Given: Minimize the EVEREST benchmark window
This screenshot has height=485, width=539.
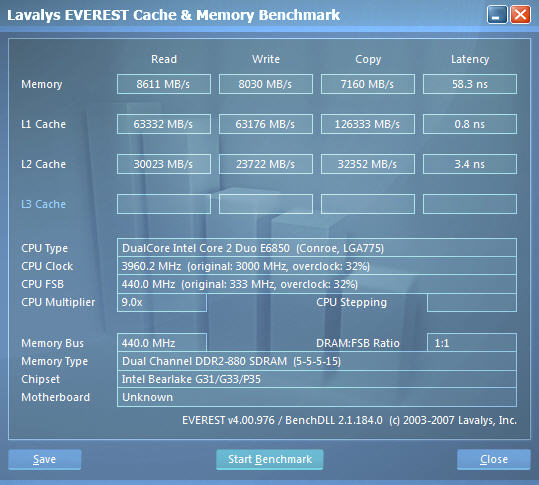Looking at the screenshot, I should coord(497,15).
